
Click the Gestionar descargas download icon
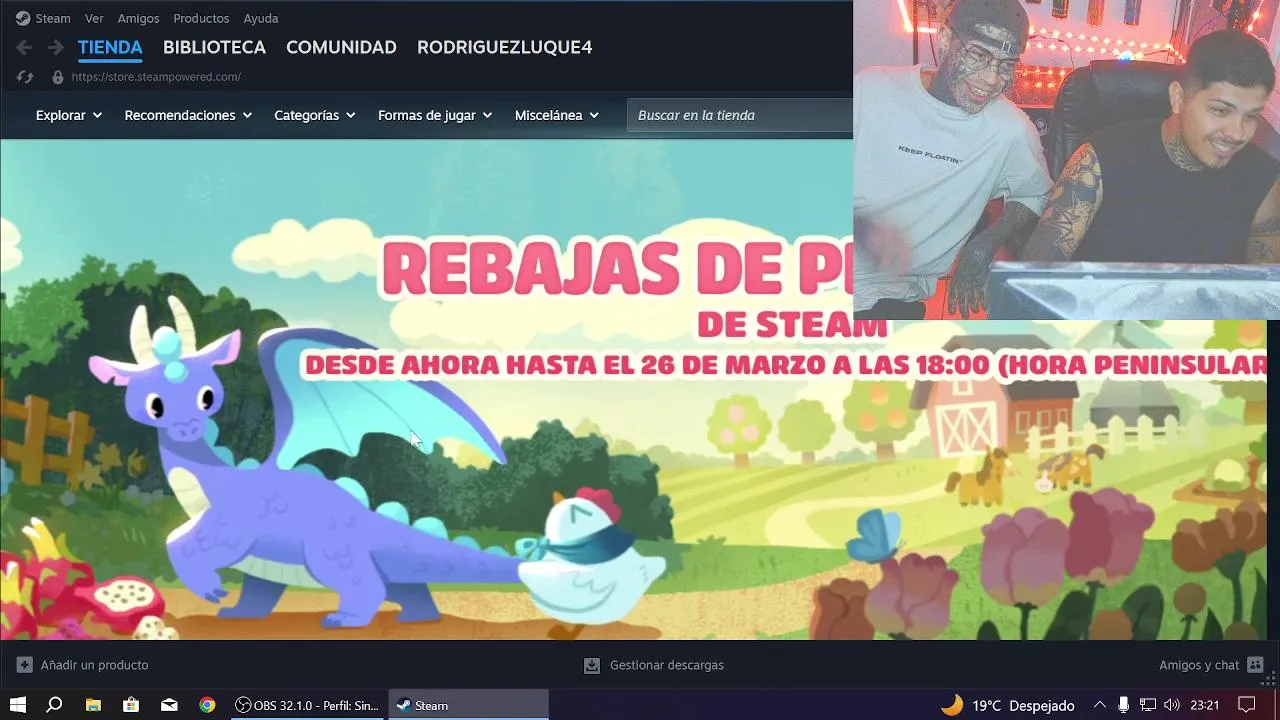point(592,665)
